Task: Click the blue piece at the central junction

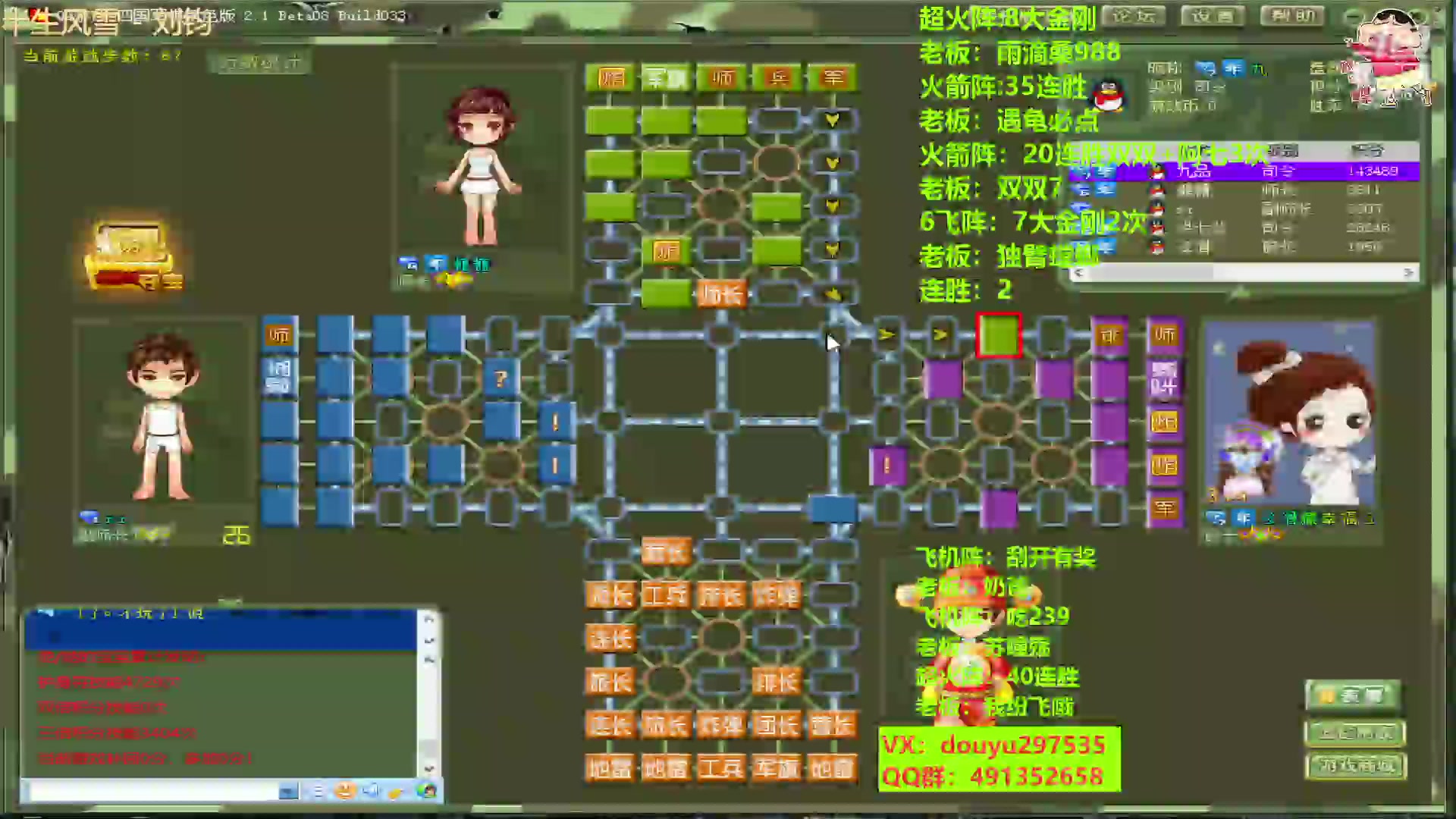Action: pos(833,507)
